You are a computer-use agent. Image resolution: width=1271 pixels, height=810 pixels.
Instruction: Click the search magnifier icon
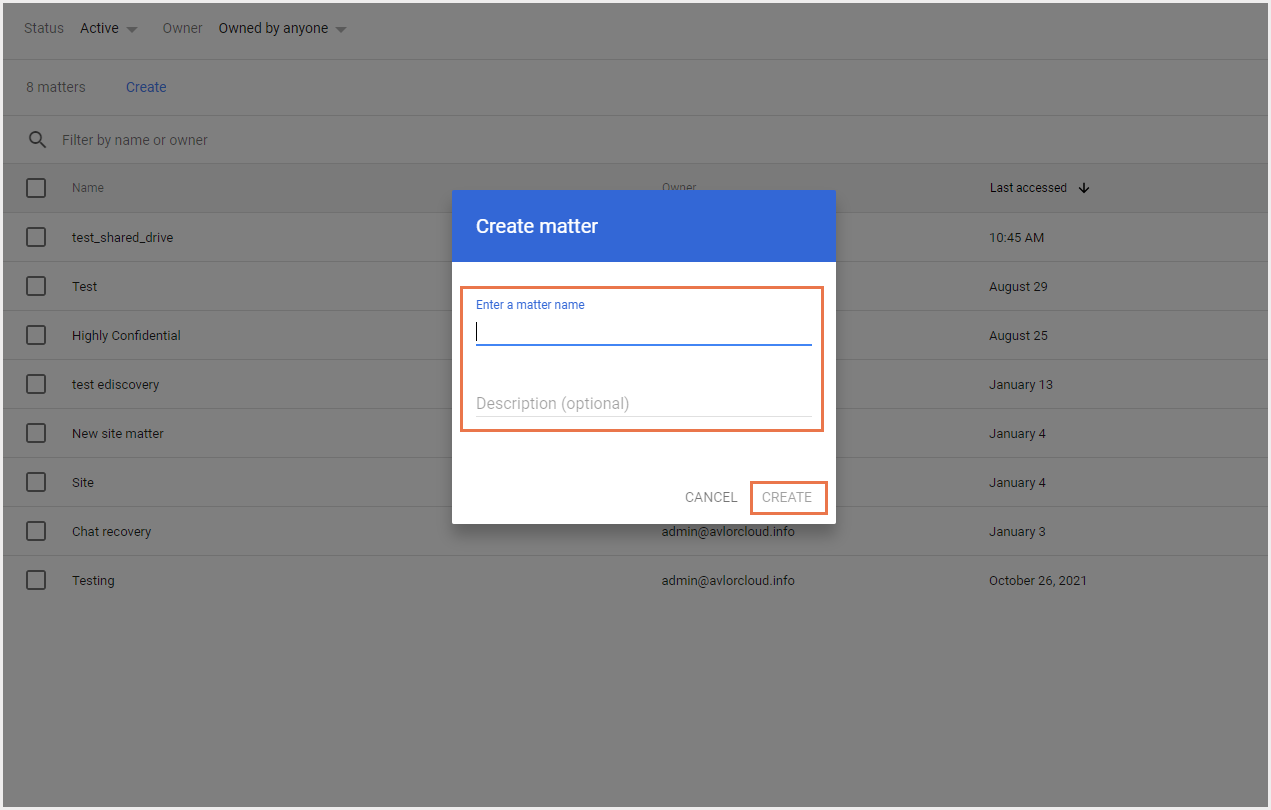37,140
